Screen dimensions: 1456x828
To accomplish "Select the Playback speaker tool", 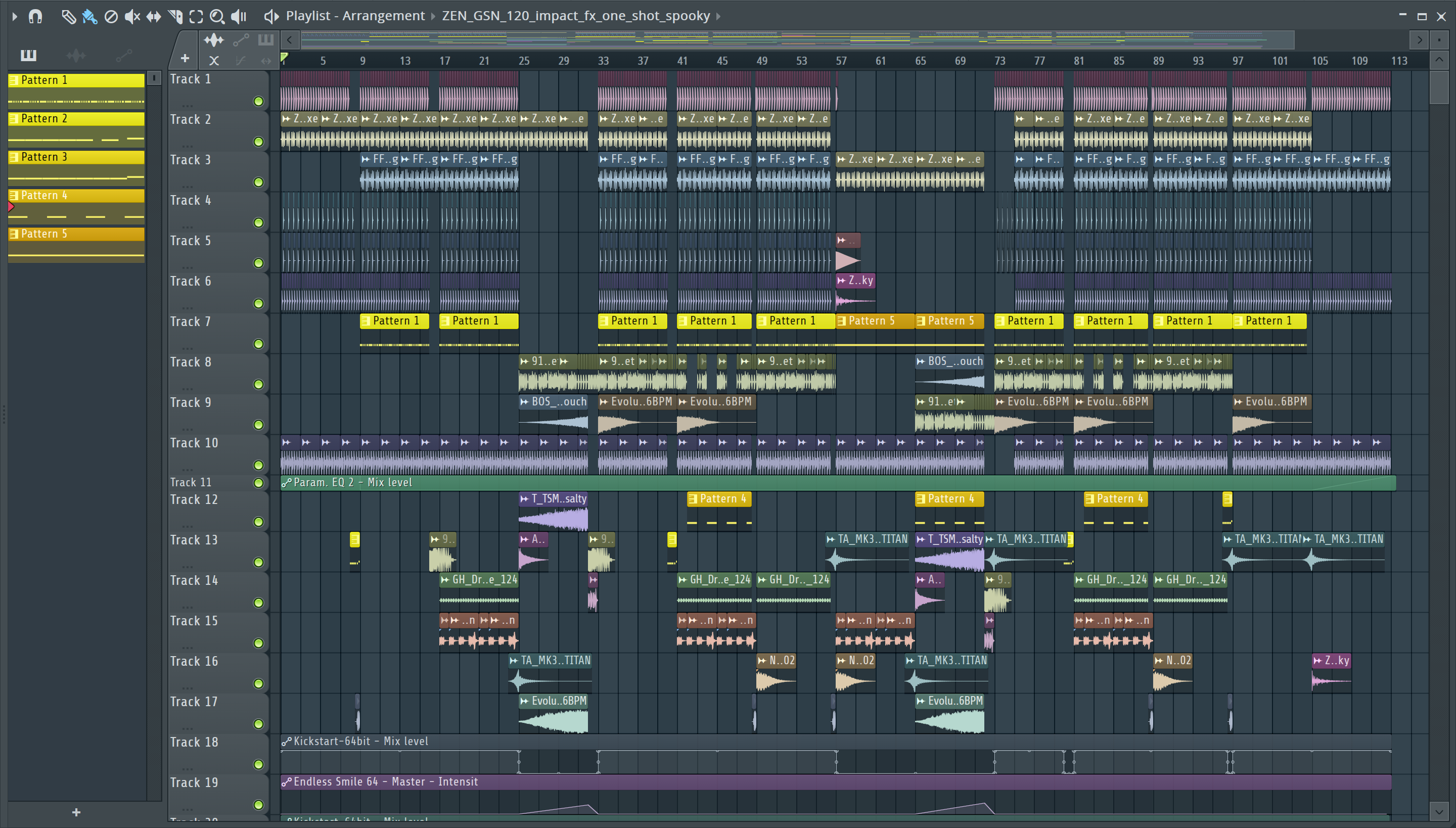I will coord(239,16).
